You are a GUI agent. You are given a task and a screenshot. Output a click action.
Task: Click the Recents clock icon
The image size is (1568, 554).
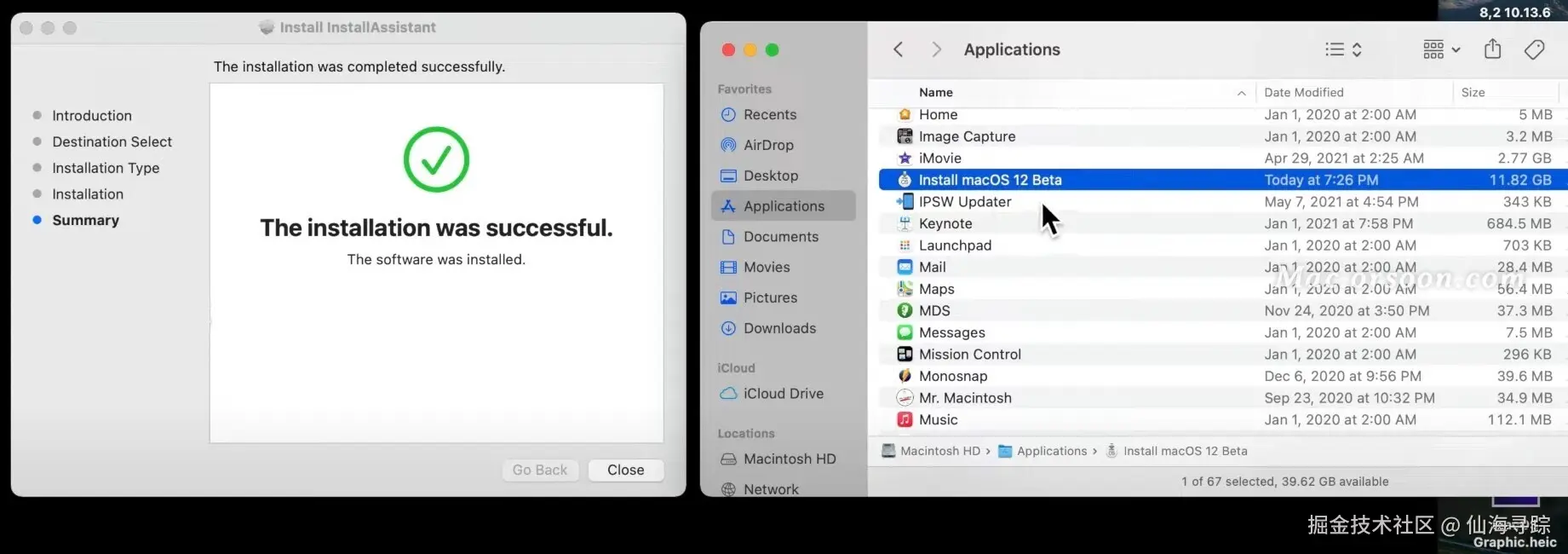click(x=728, y=114)
